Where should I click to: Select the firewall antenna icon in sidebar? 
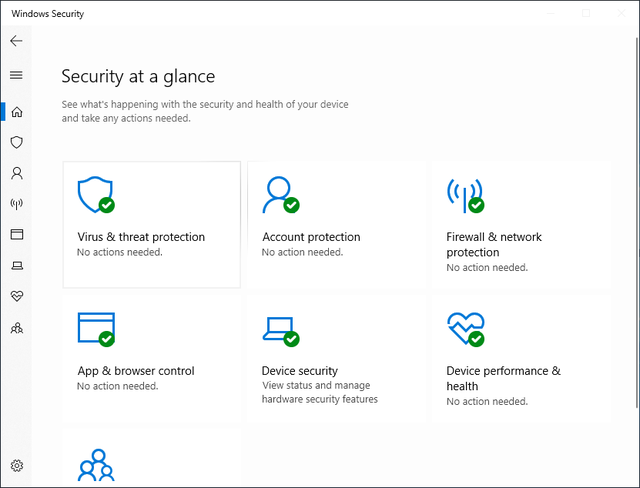16,204
